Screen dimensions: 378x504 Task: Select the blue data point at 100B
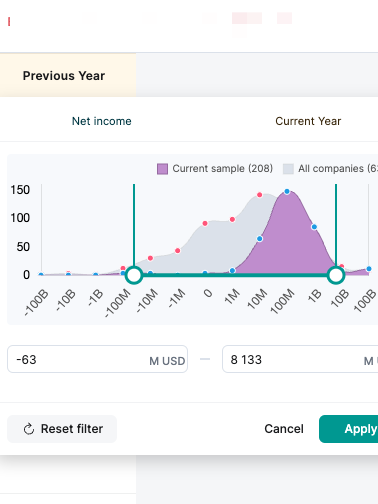coord(369,269)
